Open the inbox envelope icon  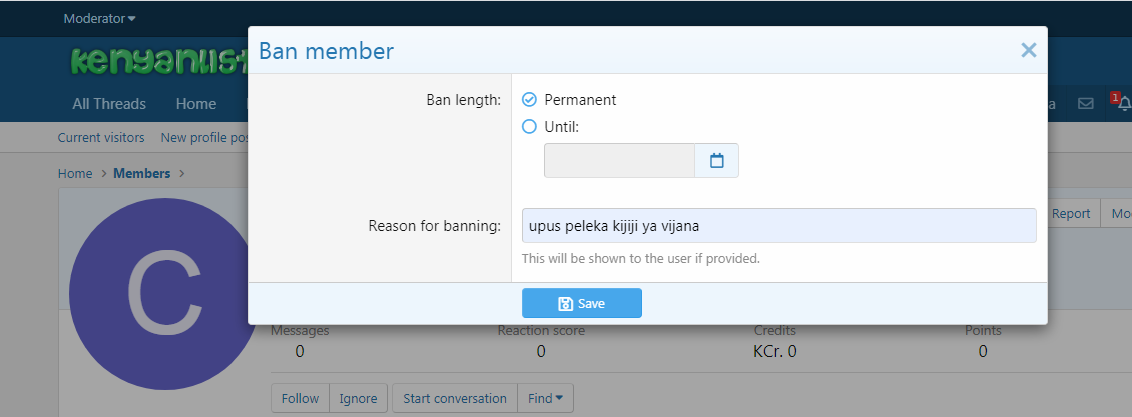tap(1085, 104)
